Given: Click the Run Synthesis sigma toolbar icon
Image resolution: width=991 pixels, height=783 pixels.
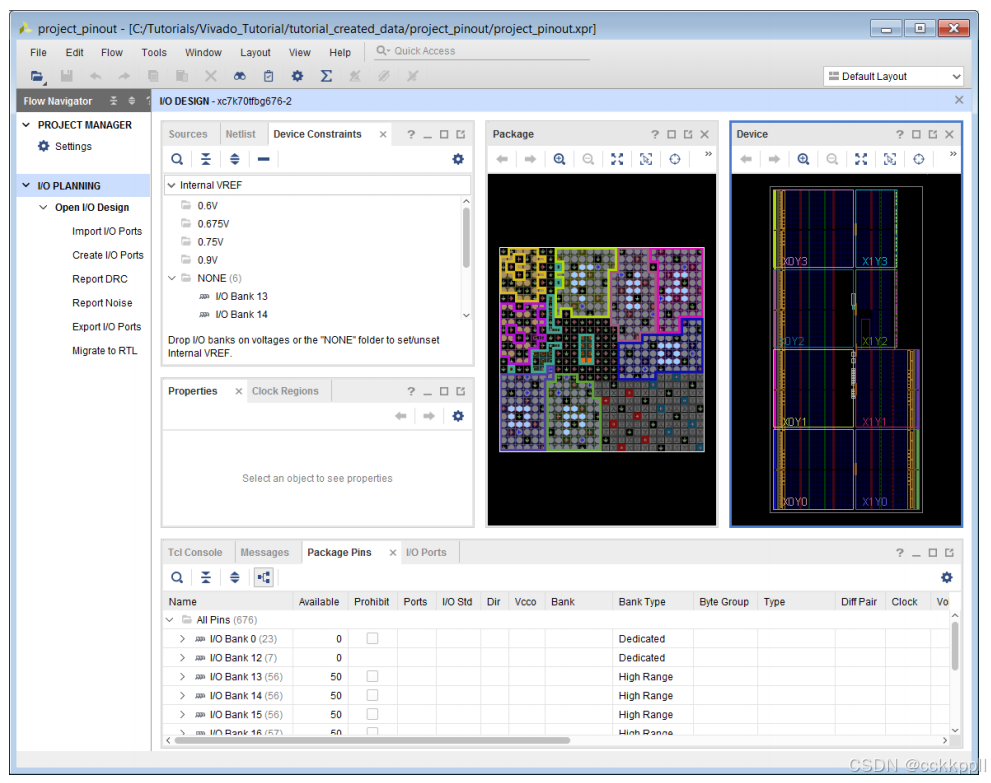Looking at the screenshot, I should 326,76.
